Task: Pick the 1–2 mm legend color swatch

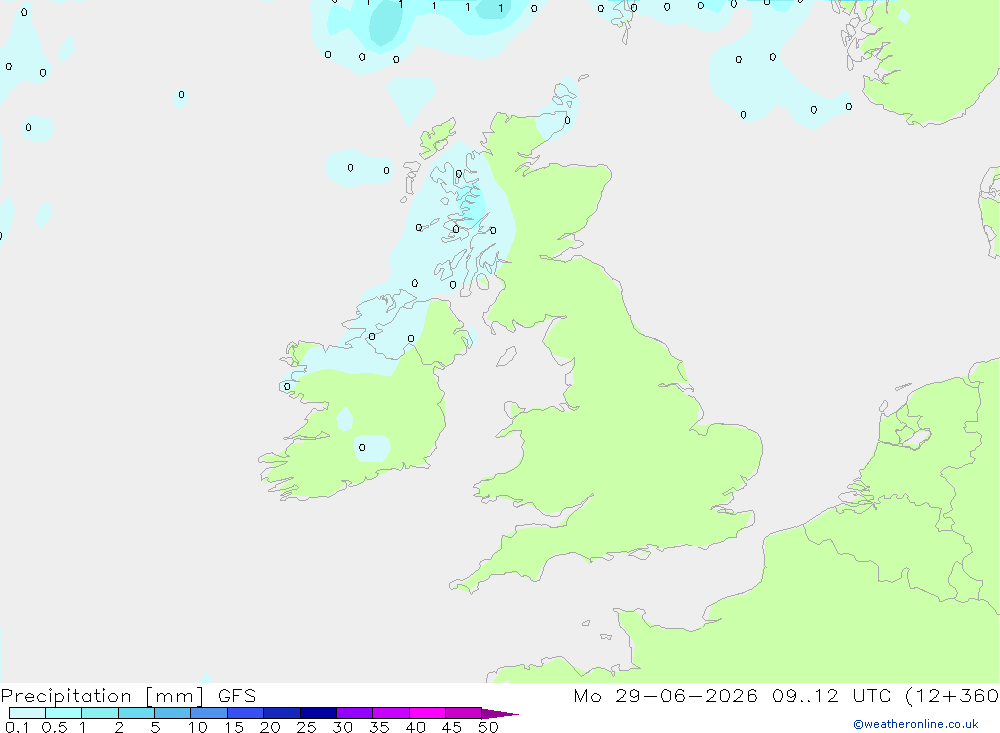Action: pyautogui.click(x=100, y=713)
